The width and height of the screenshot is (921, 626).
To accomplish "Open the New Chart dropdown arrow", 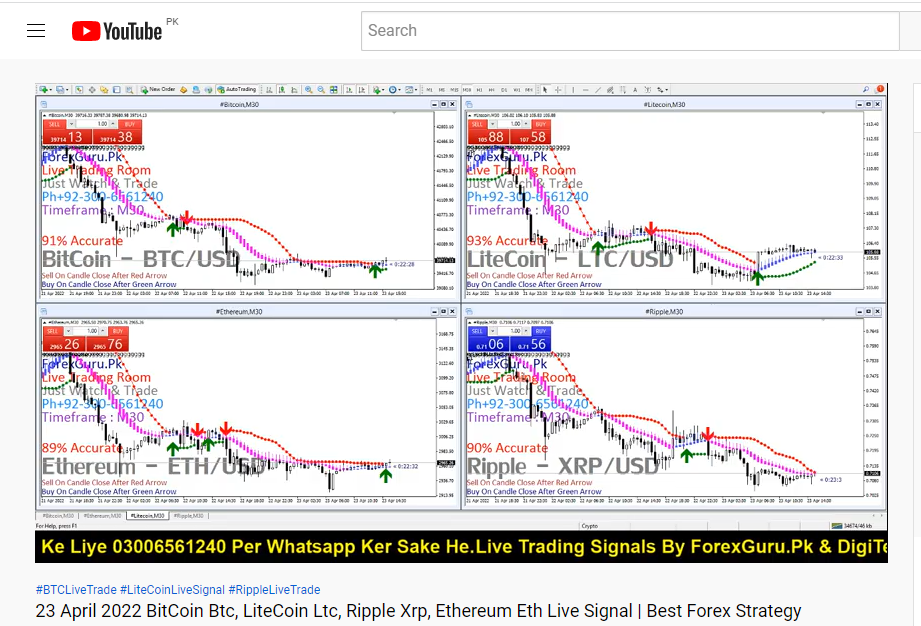I will click(51, 90).
